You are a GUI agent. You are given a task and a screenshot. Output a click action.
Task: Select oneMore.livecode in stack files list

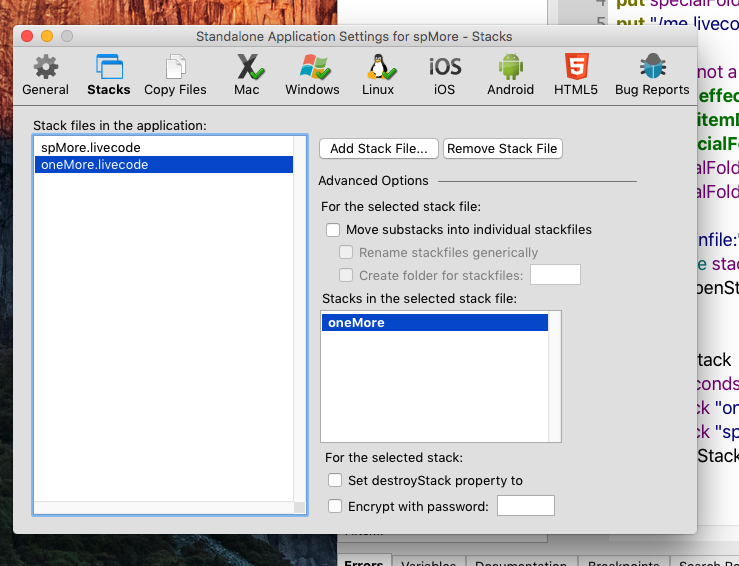click(x=164, y=164)
